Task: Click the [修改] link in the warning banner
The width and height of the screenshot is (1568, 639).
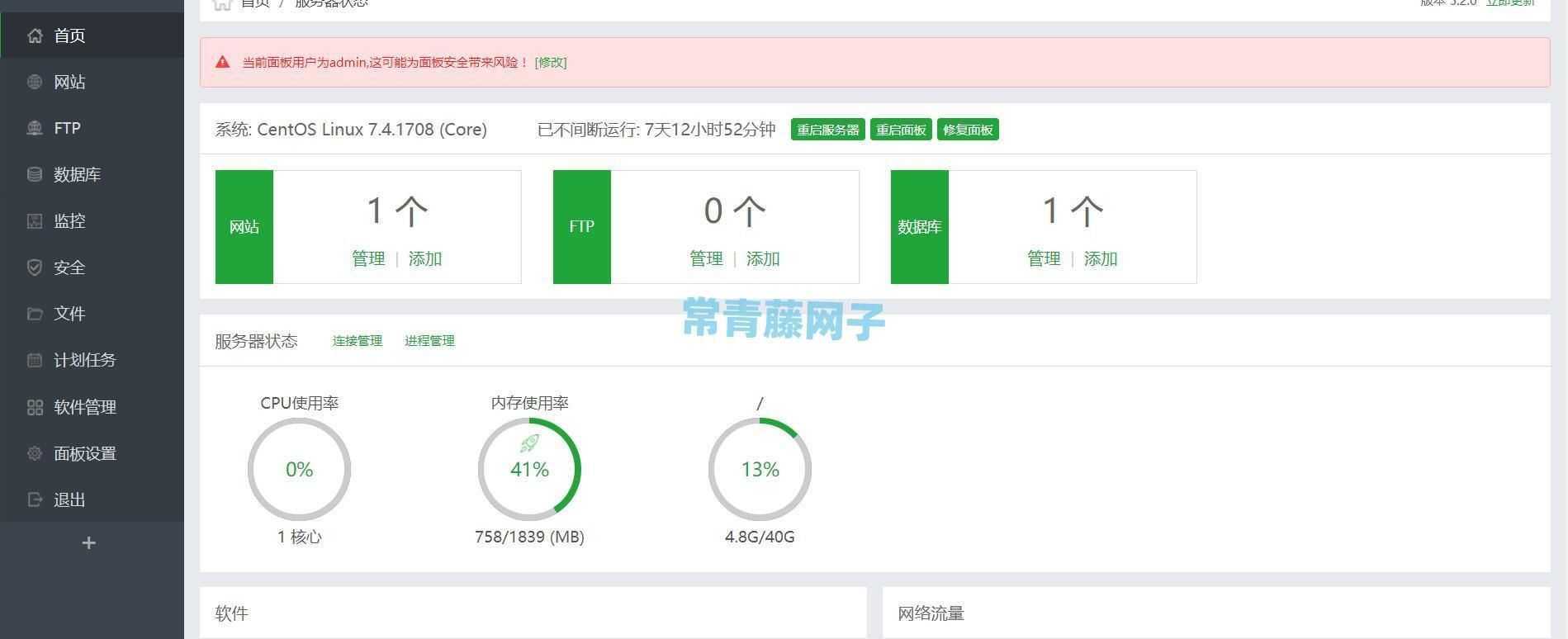Action: (551, 62)
